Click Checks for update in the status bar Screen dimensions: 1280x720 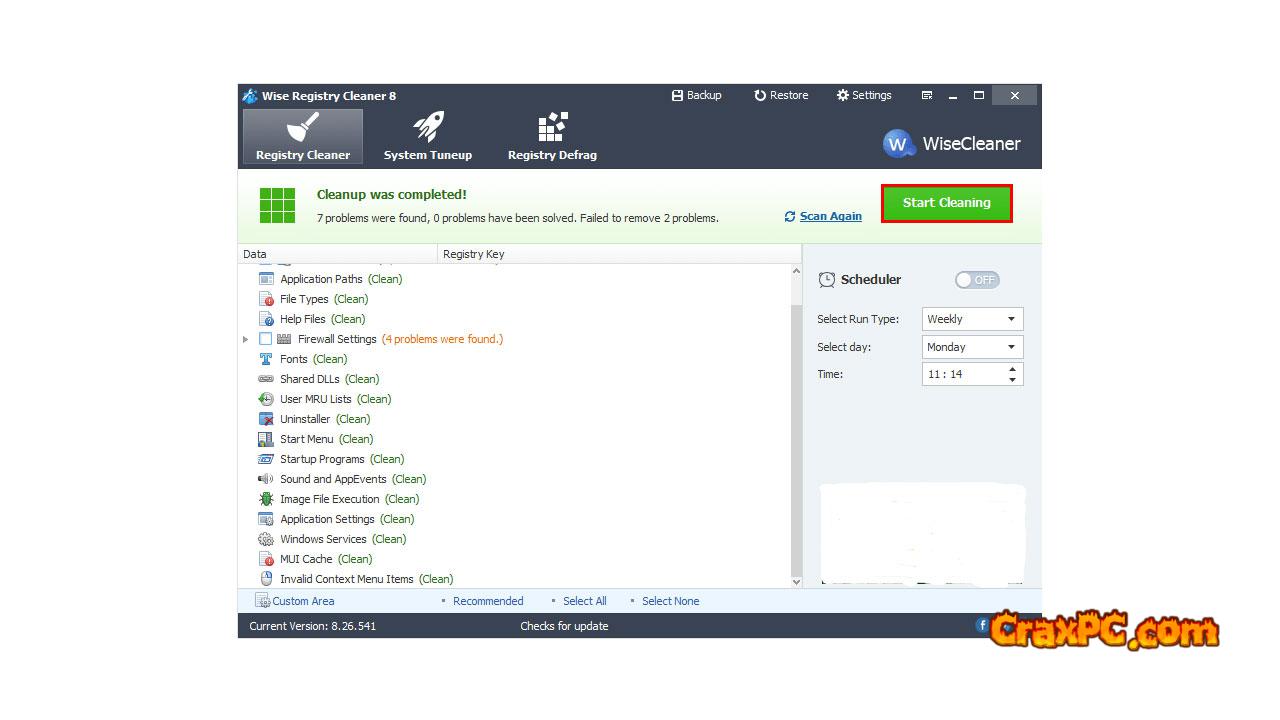(x=564, y=626)
